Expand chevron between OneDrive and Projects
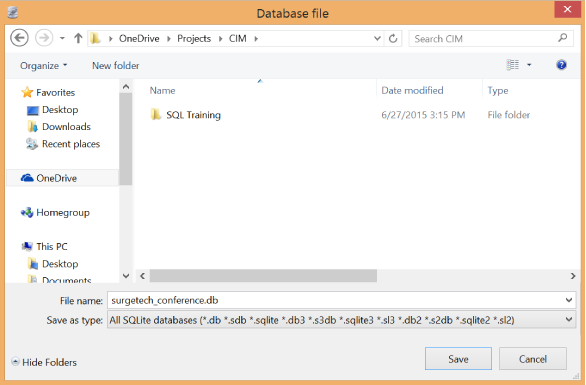 169,38
